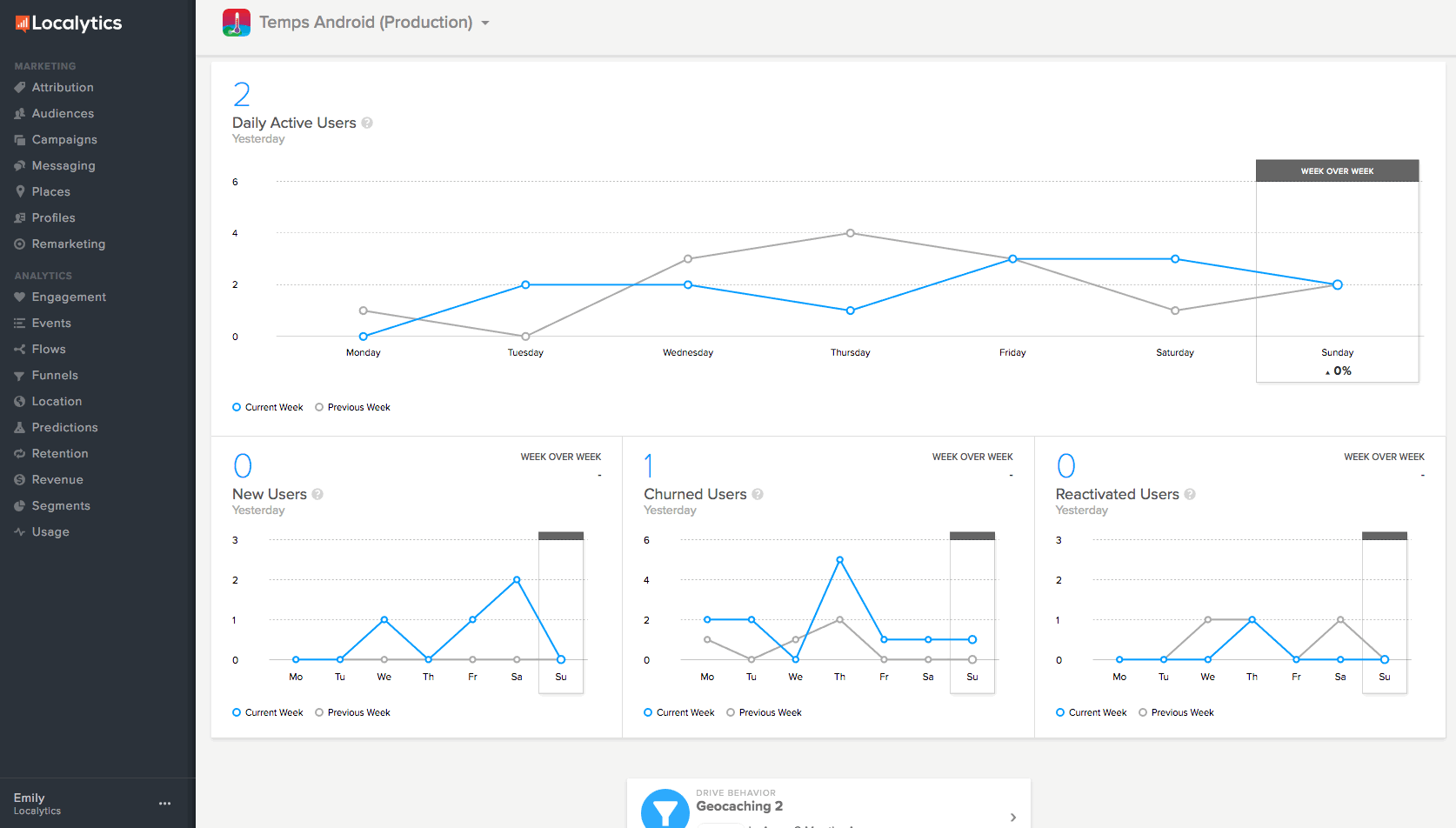This screenshot has height=828, width=1456.
Task: Click the Predictions flask icon
Action: (19, 427)
